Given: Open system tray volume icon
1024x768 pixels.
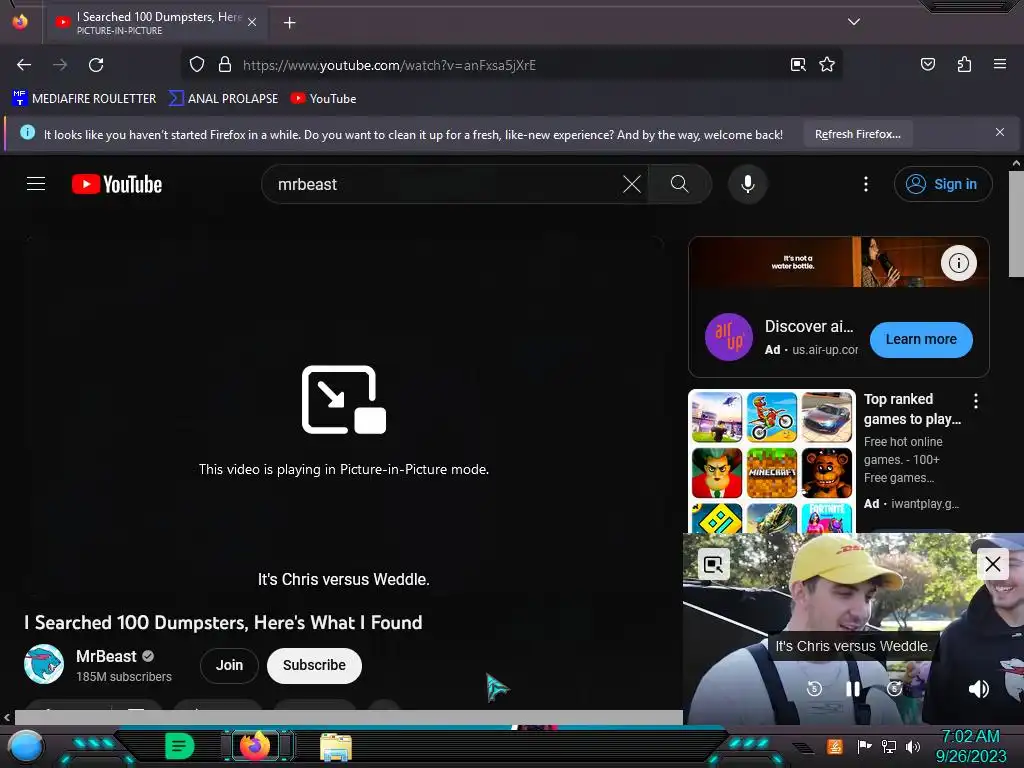Looking at the screenshot, I should [913, 746].
